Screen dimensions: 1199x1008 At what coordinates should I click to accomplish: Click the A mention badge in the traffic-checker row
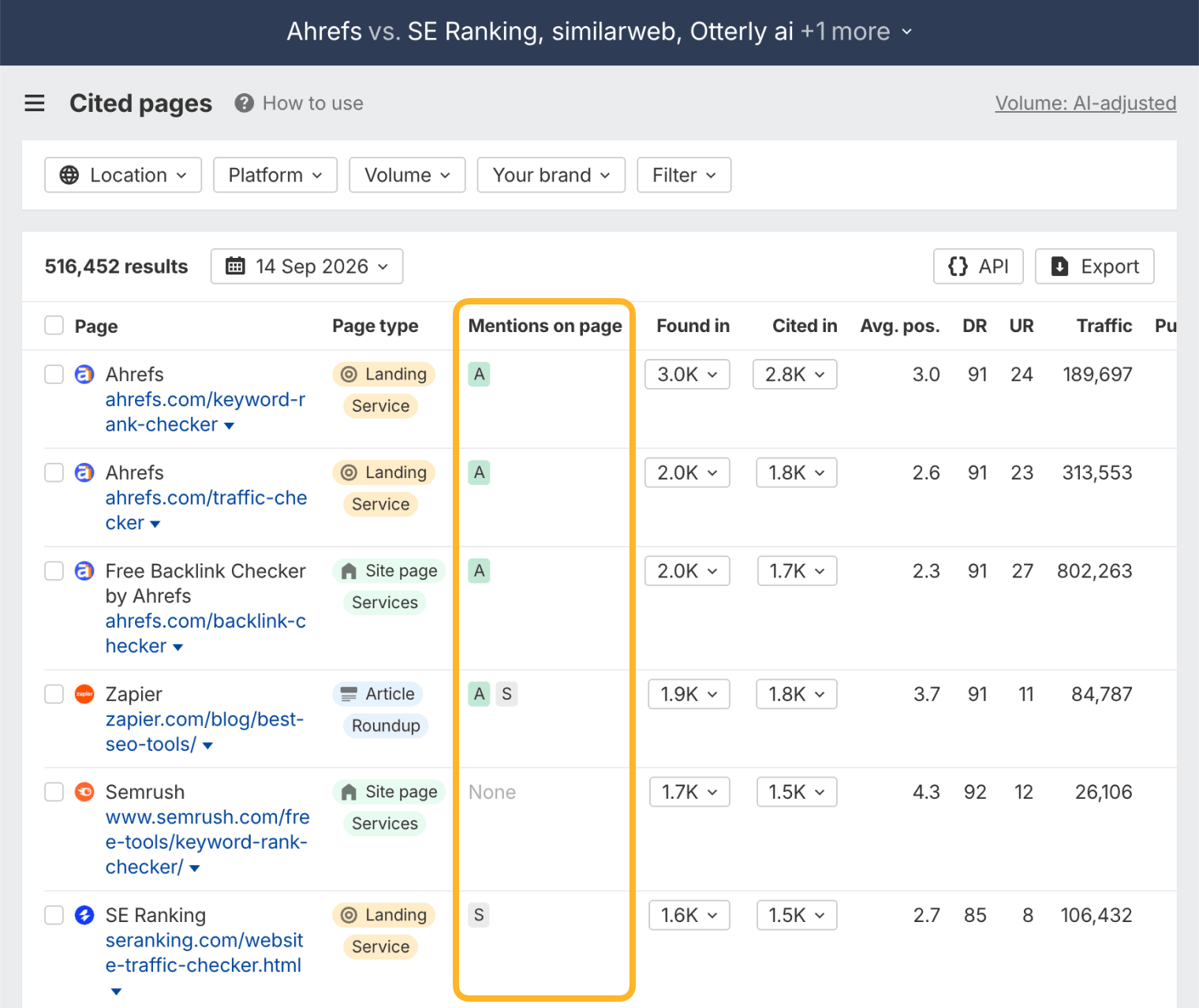(479, 472)
